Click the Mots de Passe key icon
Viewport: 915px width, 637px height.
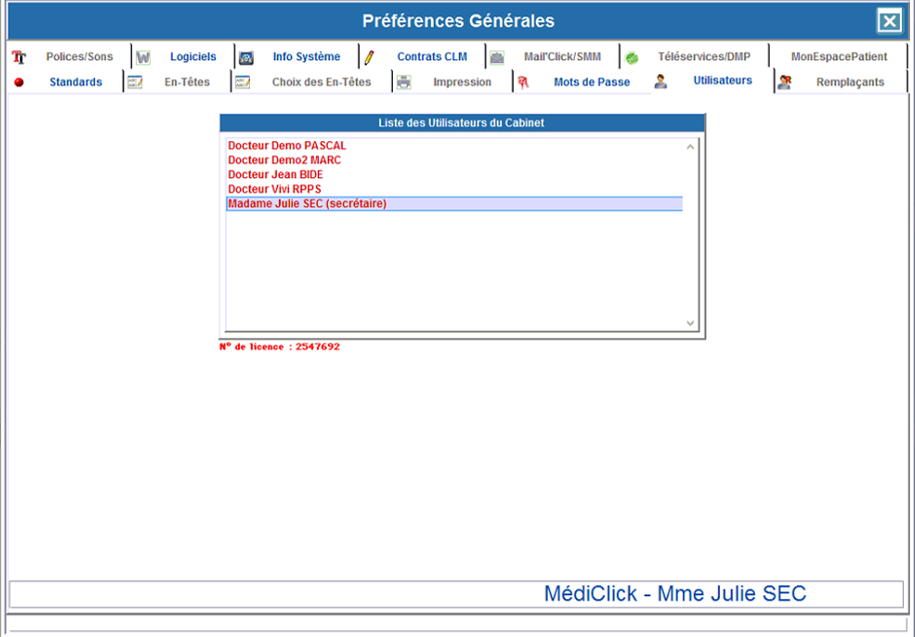[x=523, y=82]
